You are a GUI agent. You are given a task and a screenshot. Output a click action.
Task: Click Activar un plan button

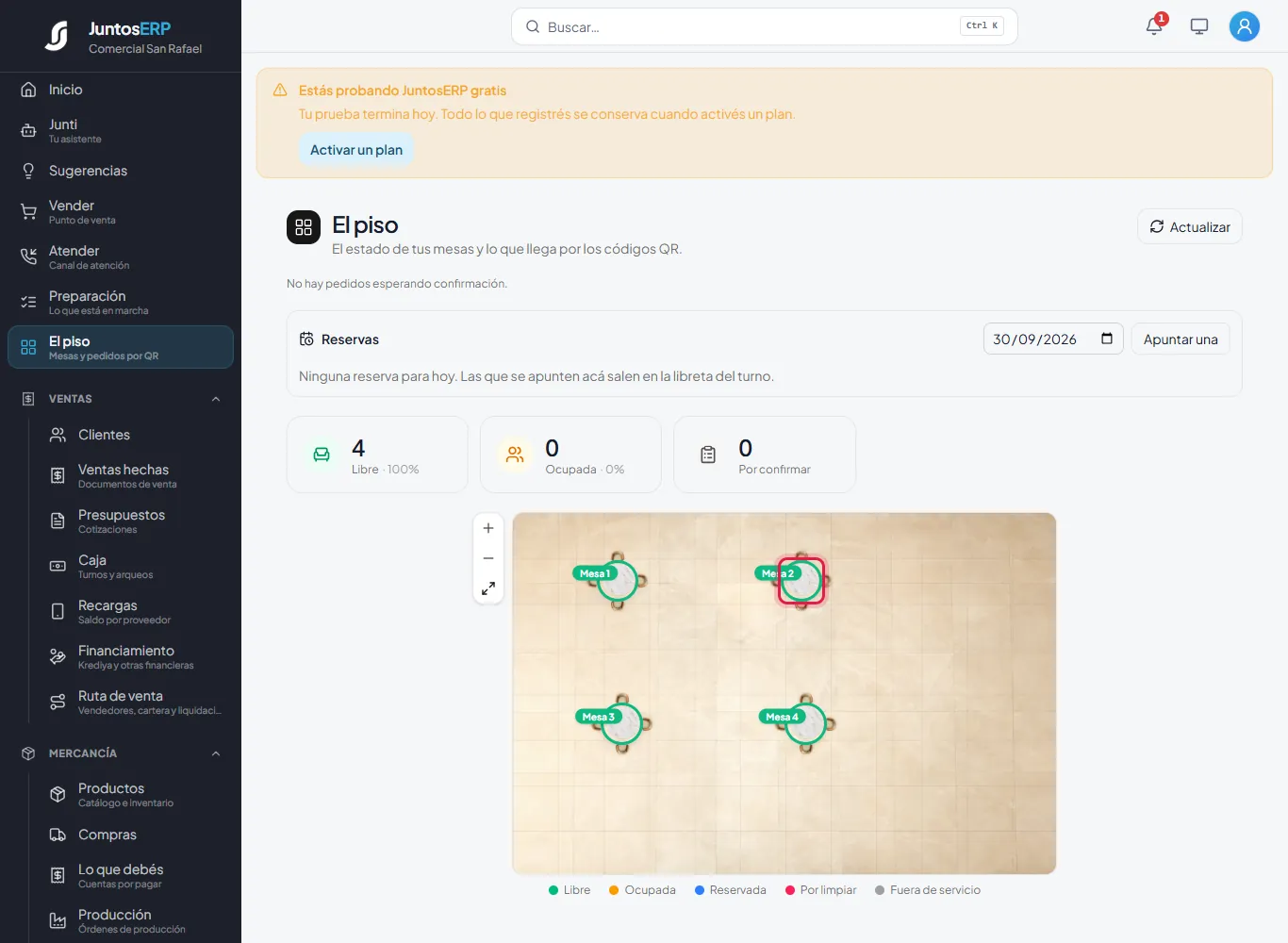[356, 150]
